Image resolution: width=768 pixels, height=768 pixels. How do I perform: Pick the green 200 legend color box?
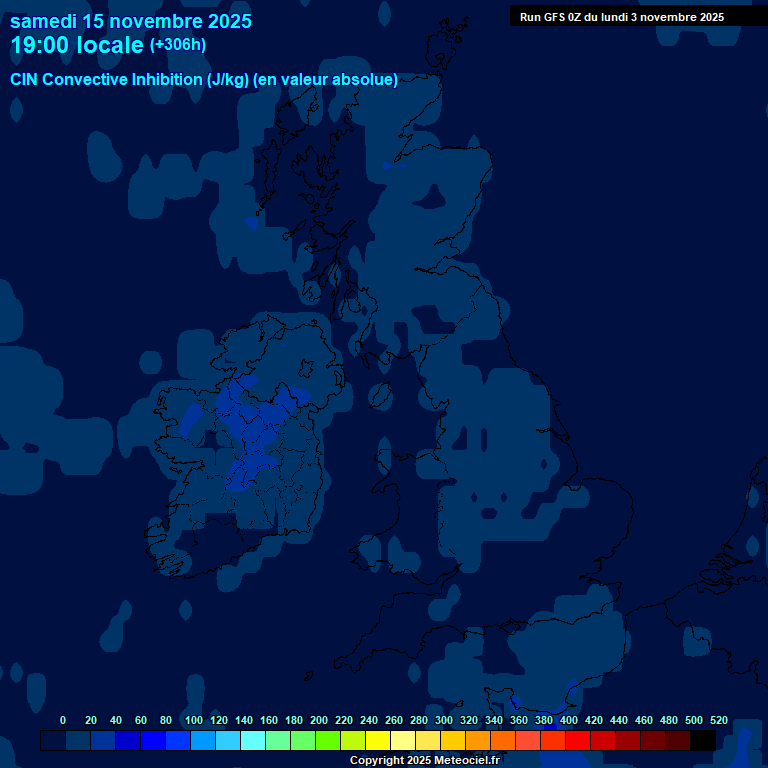tap(328, 741)
